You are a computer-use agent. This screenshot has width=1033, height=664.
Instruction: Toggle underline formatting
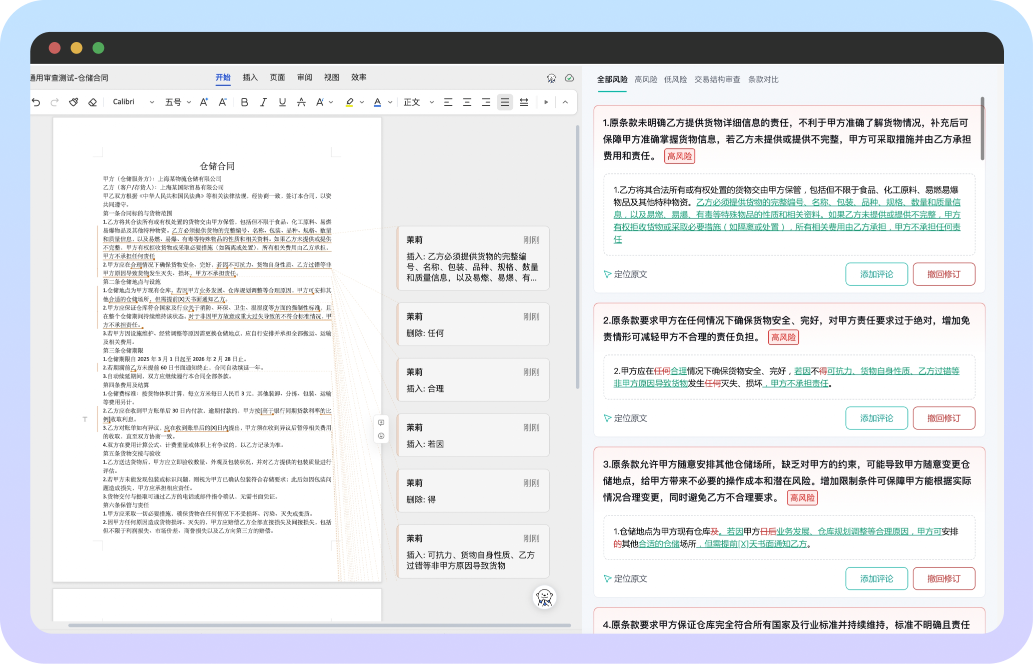(x=282, y=102)
